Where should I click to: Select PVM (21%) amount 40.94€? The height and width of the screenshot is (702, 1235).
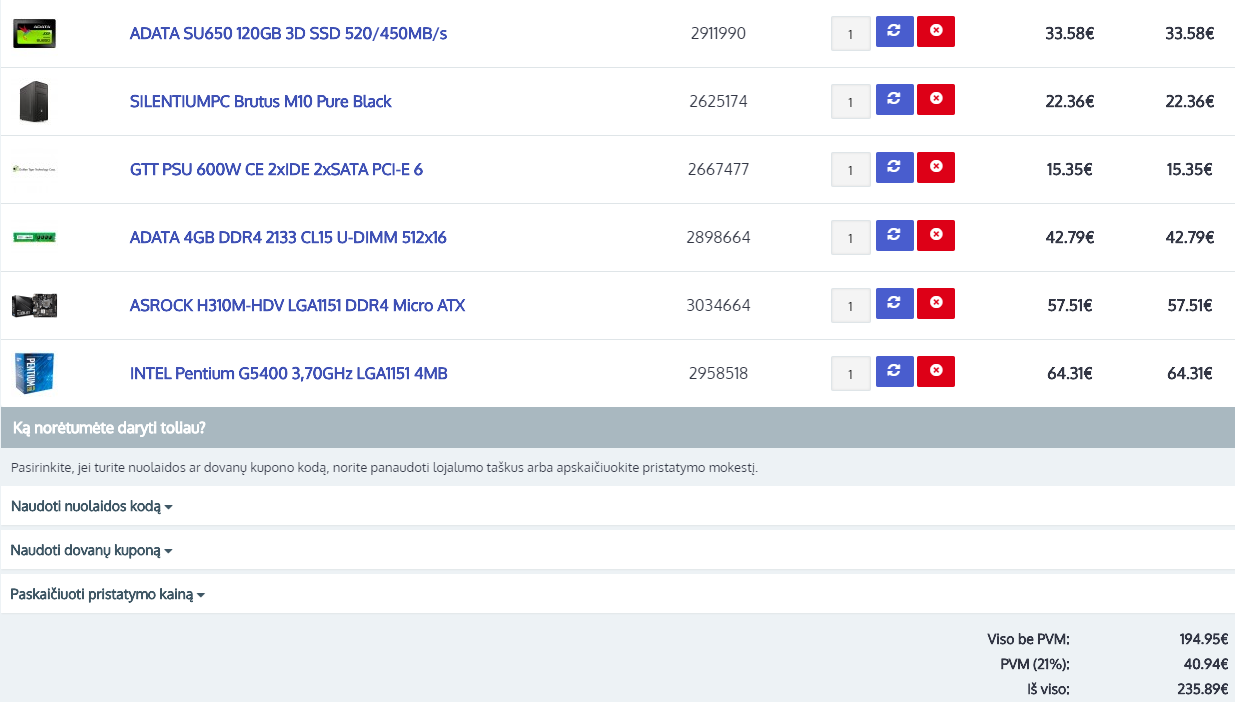click(1206, 664)
